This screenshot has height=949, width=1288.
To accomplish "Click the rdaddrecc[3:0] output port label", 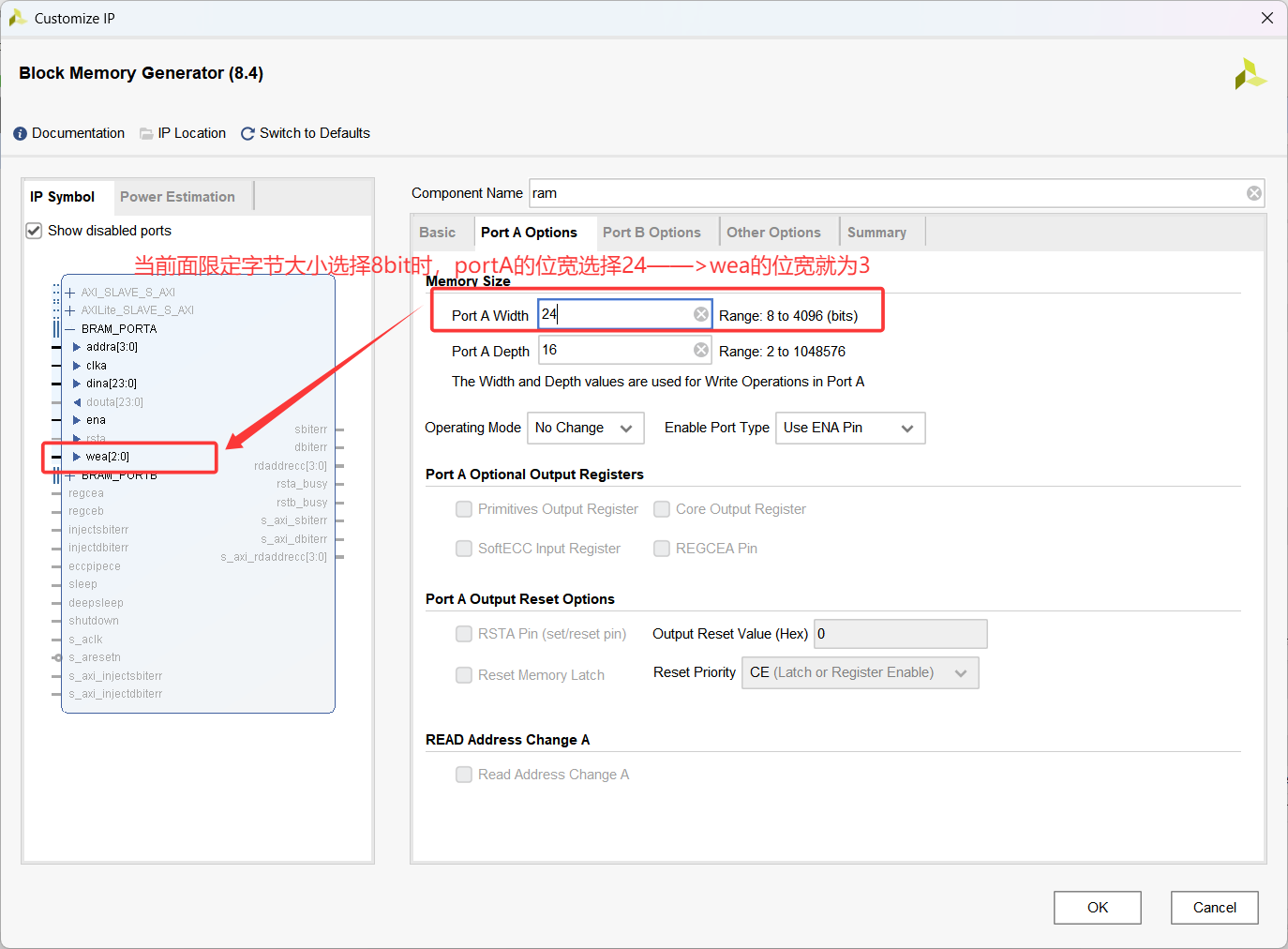I will (x=291, y=466).
